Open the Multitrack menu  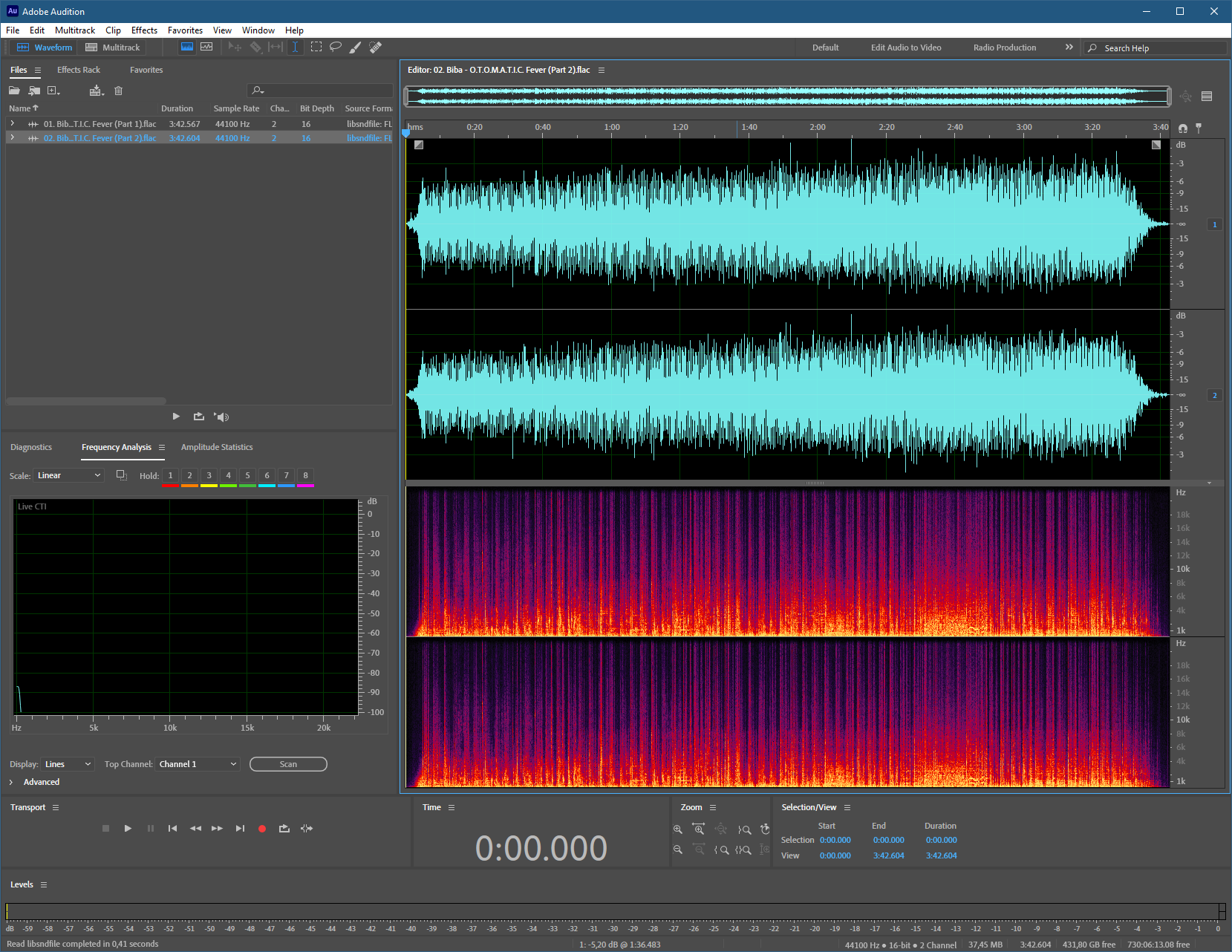[75, 30]
